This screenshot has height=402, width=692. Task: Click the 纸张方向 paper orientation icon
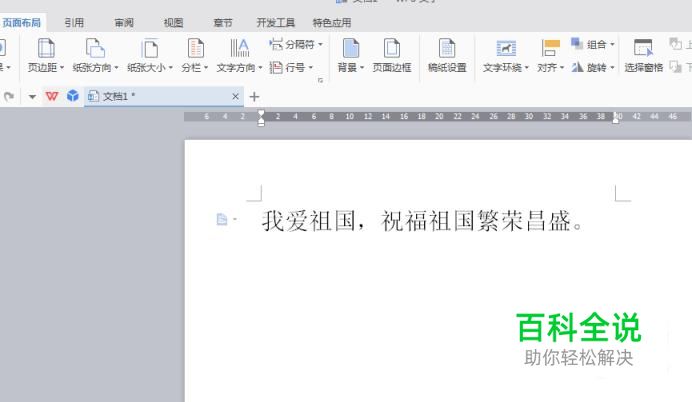tap(95, 48)
